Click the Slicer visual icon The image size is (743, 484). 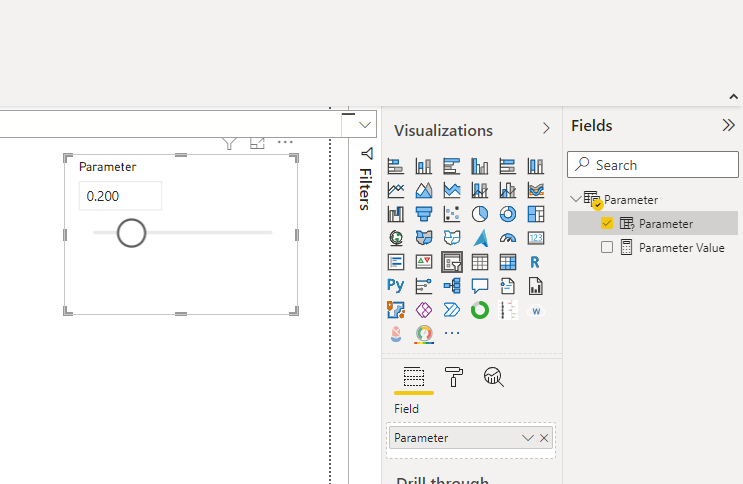(452, 262)
